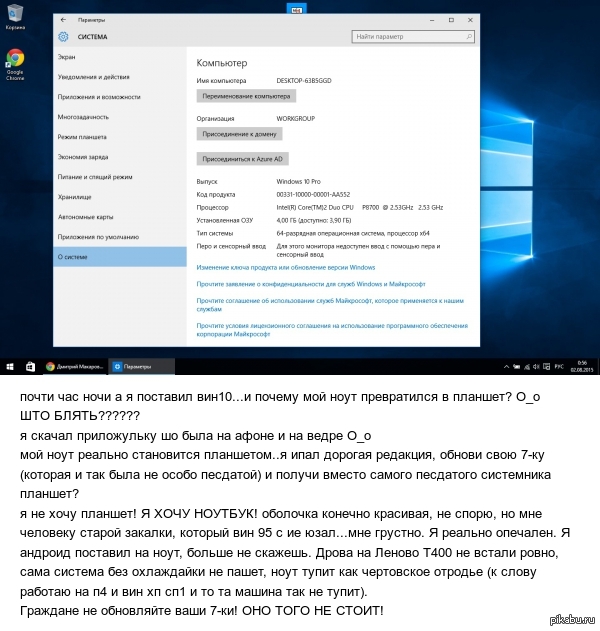
Task: Click the Windows 10 Pro edition value
Action: point(299,181)
